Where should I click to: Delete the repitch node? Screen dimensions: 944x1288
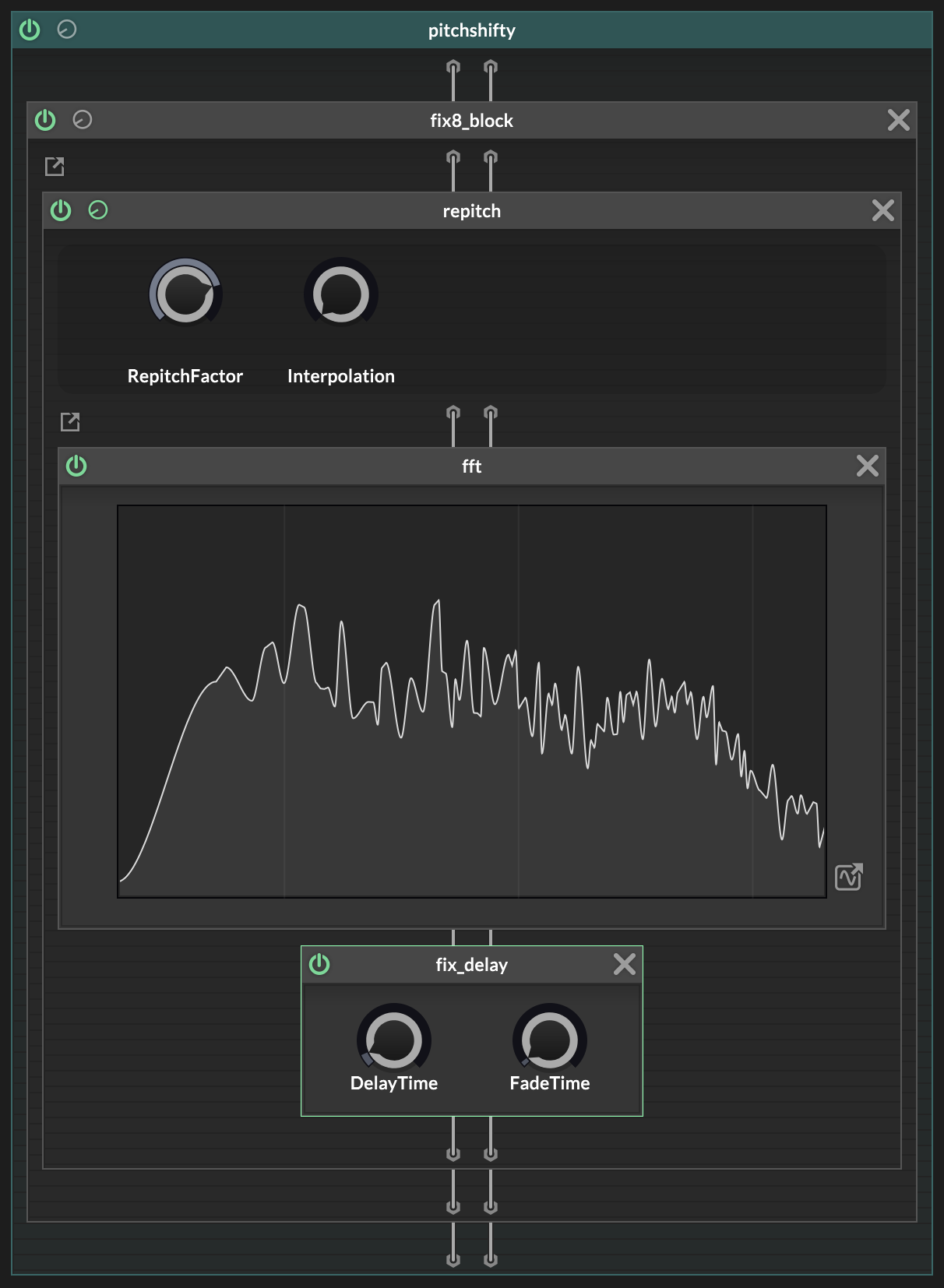tap(882, 210)
